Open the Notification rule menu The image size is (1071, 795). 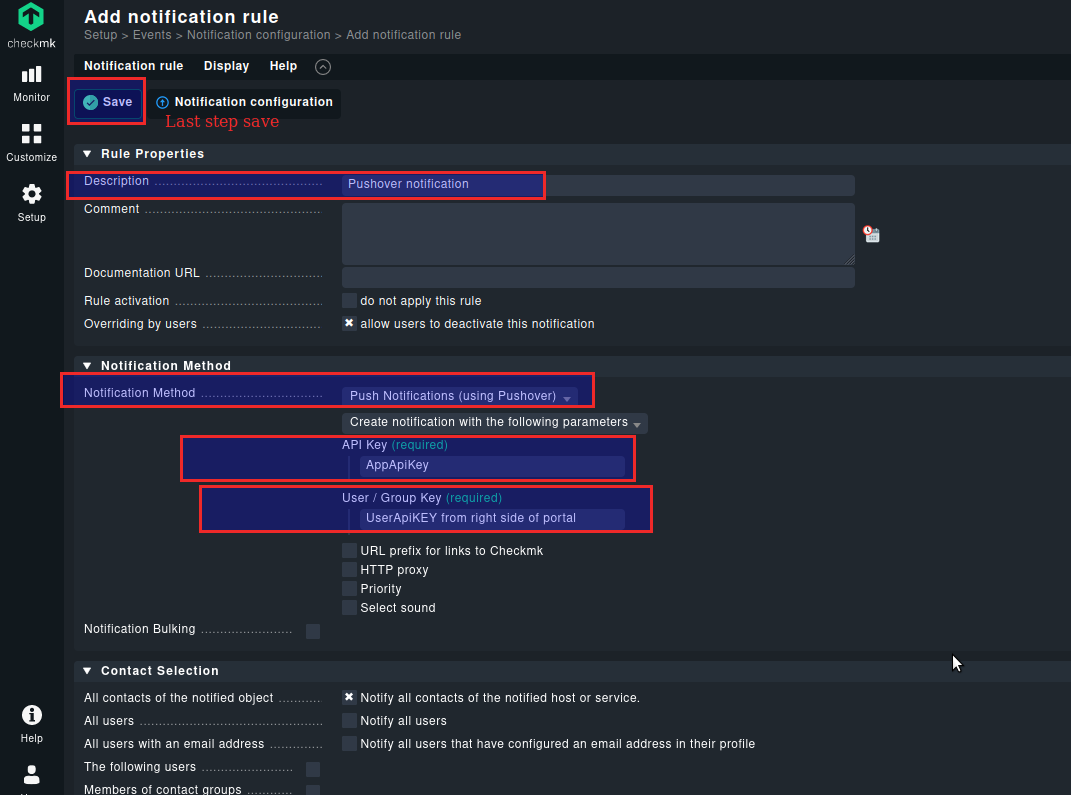click(x=133, y=66)
